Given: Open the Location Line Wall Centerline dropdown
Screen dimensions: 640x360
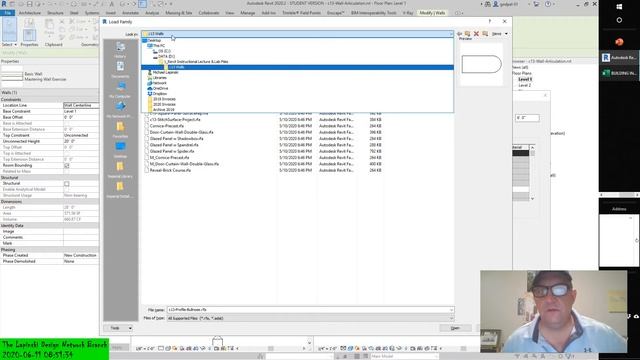Looking at the screenshot, I should point(81,105).
